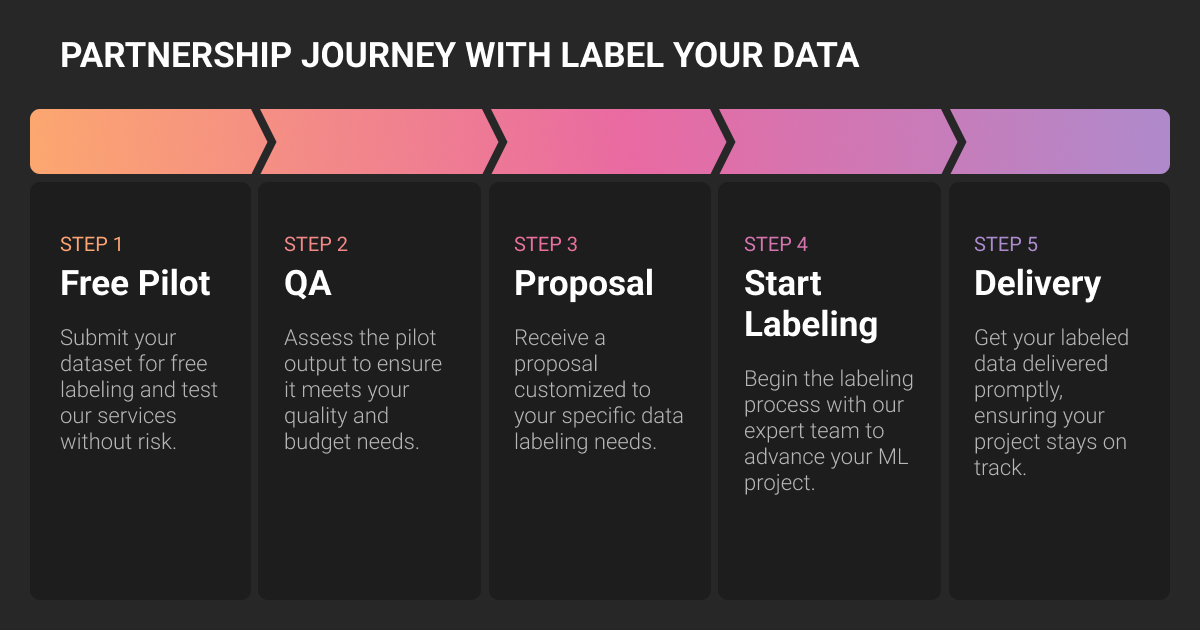Click the STEP 5 label
The image size is (1200, 630).
[1006, 244]
